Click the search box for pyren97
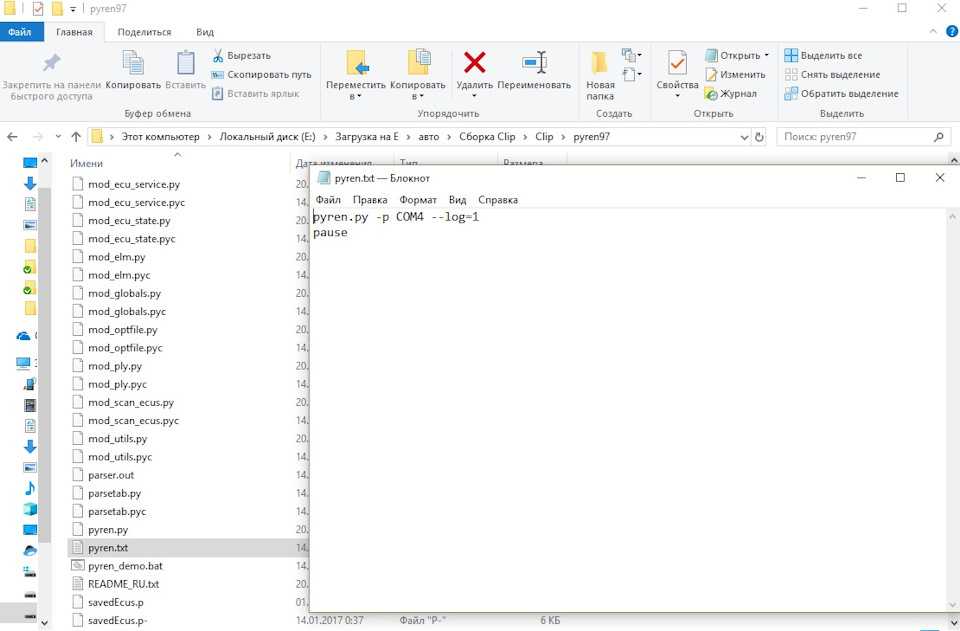 (x=855, y=137)
